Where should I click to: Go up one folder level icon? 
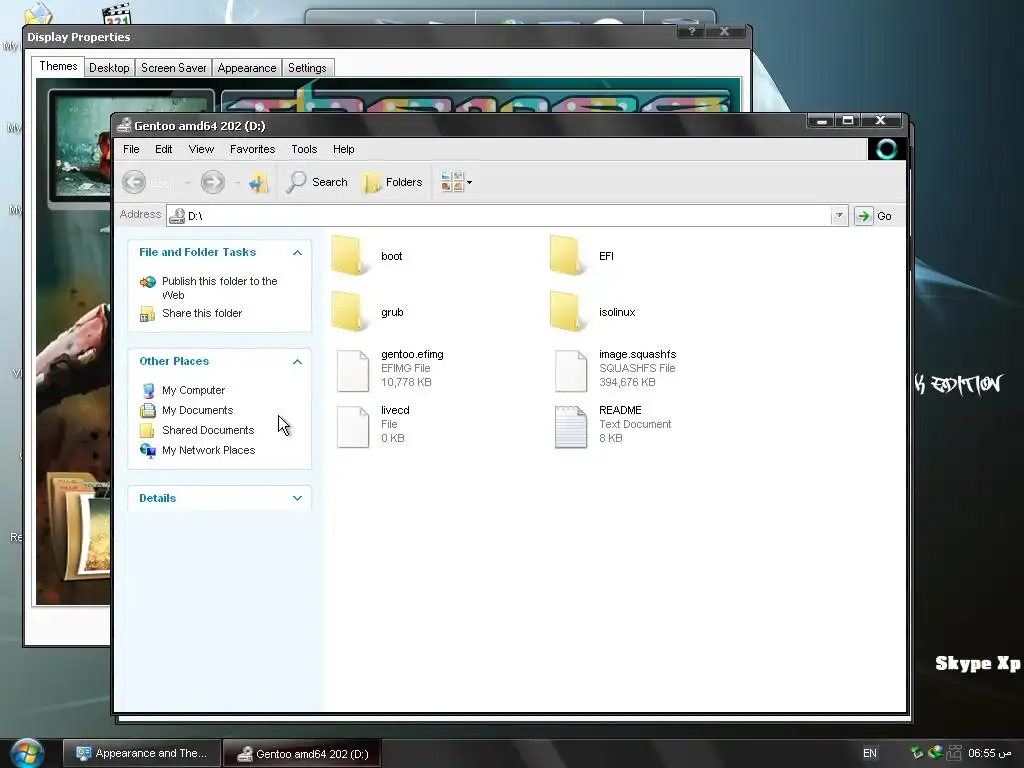click(x=259, y=182)
